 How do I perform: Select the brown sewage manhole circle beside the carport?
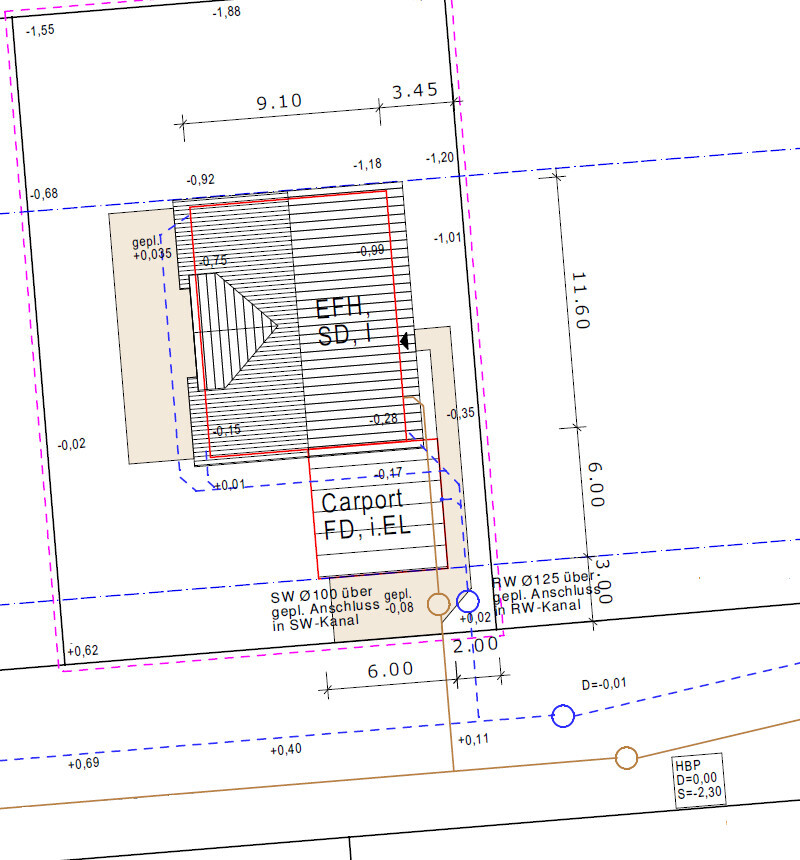pyautogui.click(x=438, y=603)
